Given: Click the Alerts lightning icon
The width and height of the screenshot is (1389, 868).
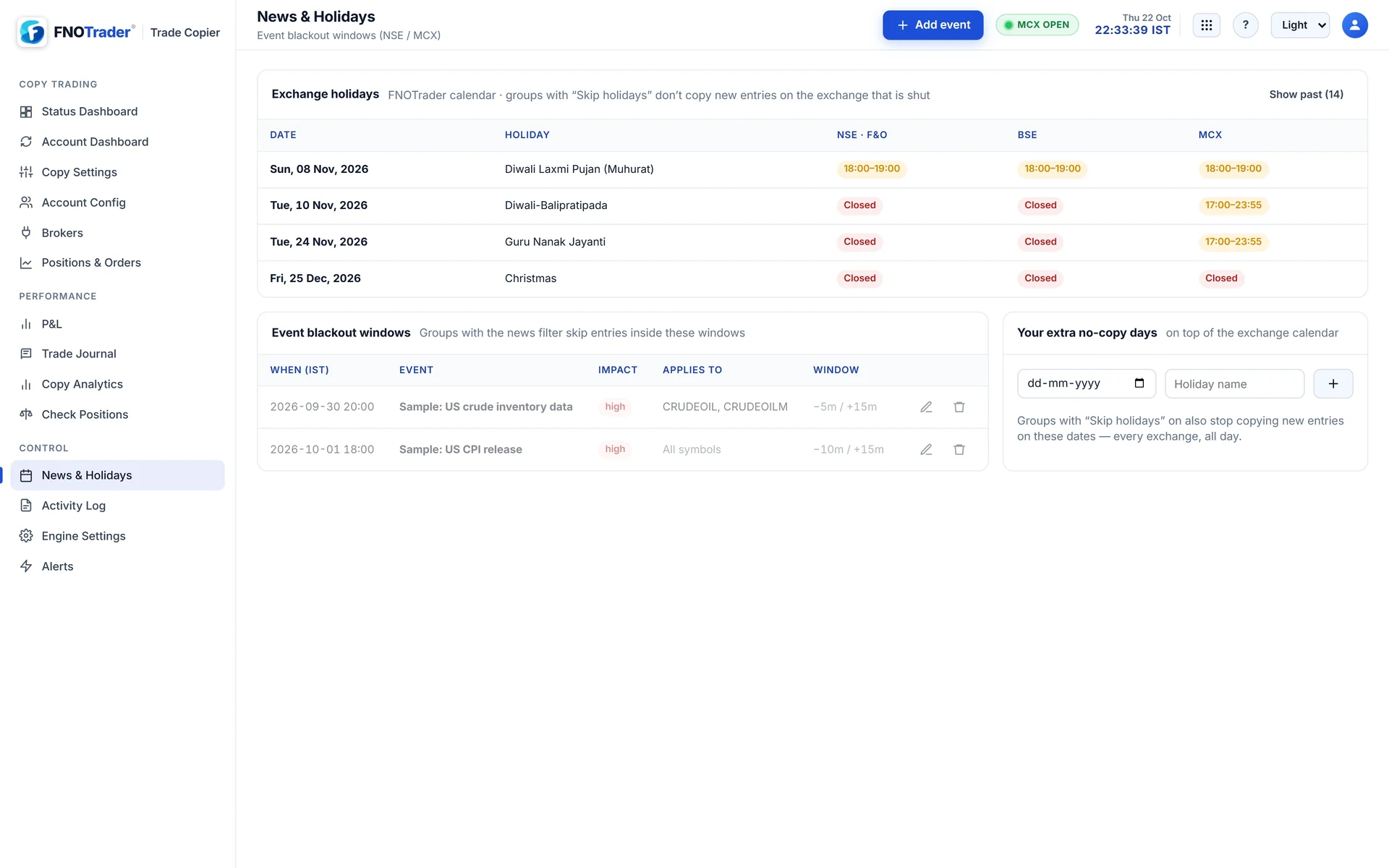Looking at the screenshot, I should (26, 566).
